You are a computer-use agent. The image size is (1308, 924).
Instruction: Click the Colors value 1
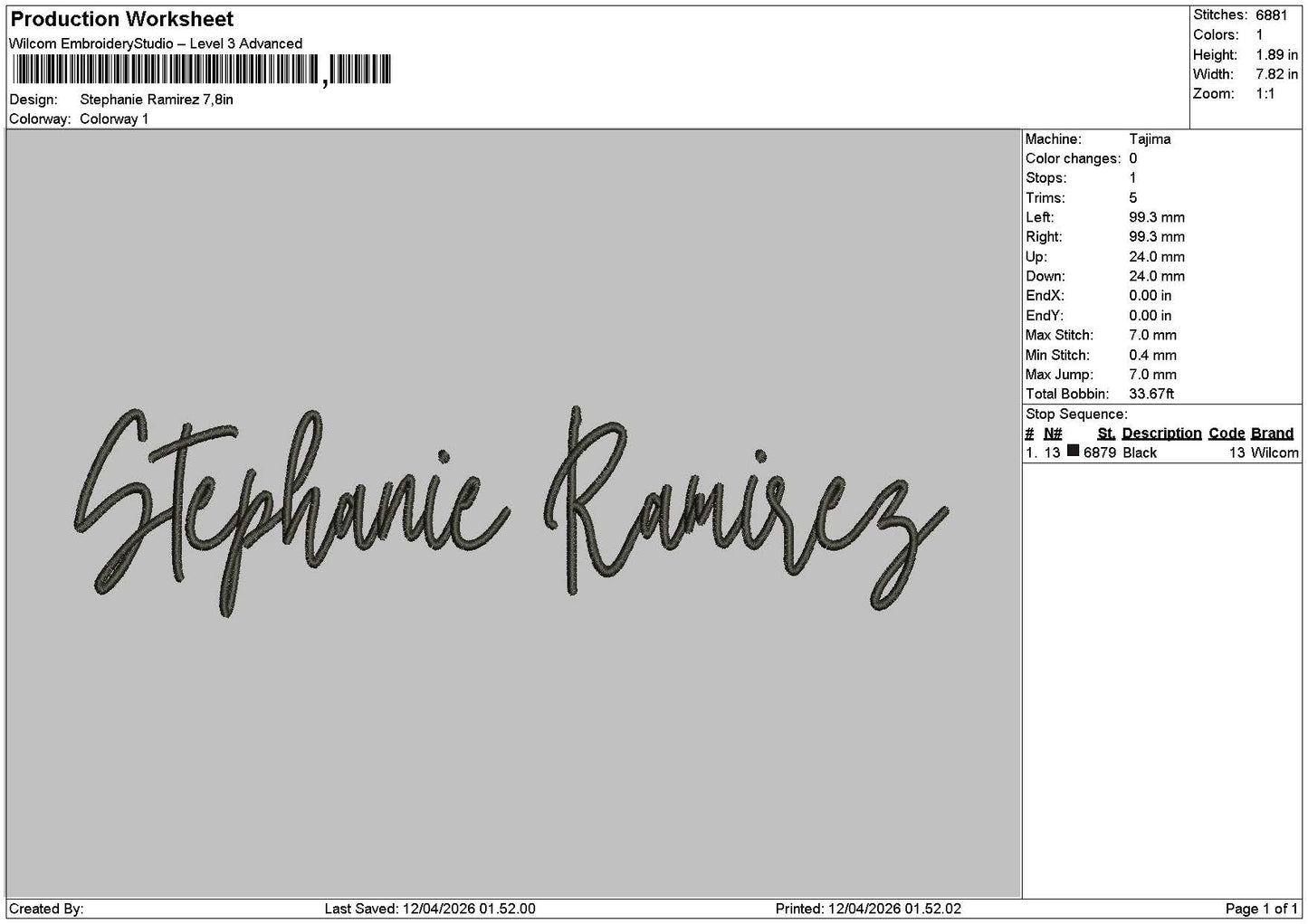point(1259,35)
